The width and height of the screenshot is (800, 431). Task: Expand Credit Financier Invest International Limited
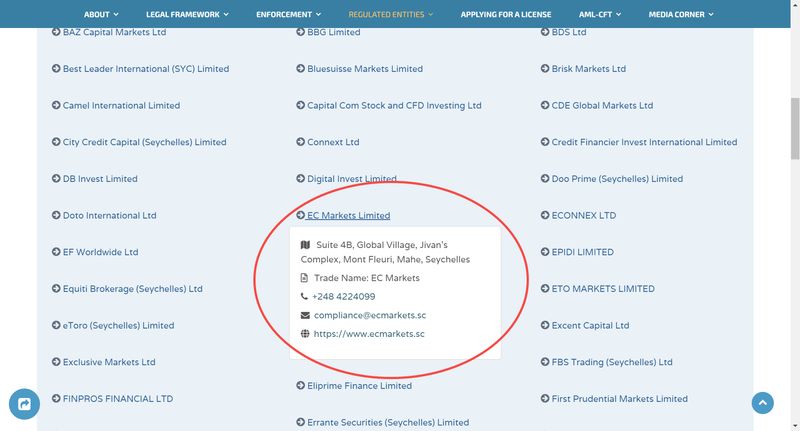(x=644, y=142)
